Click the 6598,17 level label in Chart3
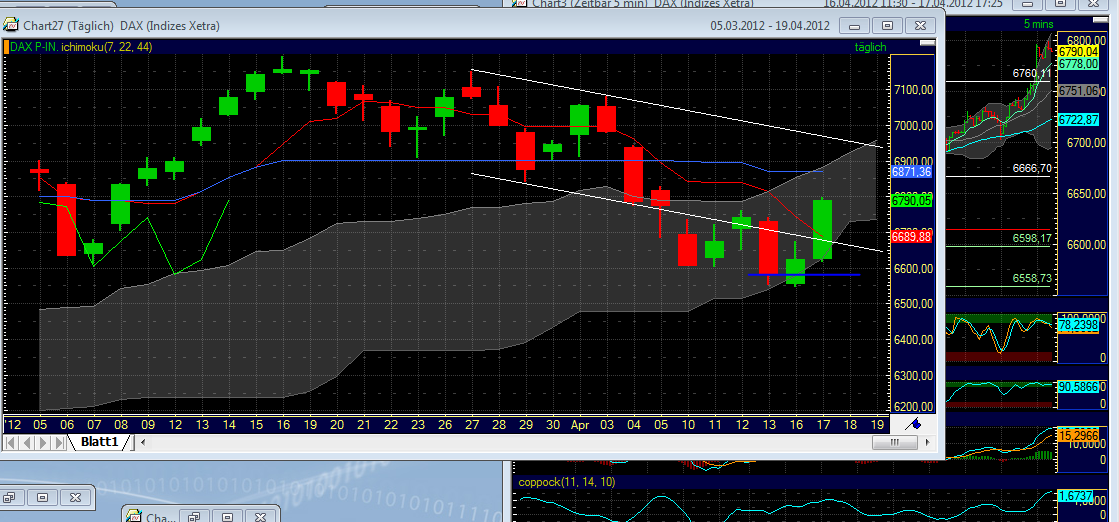Viewport: 1119px width, 522px height. point(1031,238)
